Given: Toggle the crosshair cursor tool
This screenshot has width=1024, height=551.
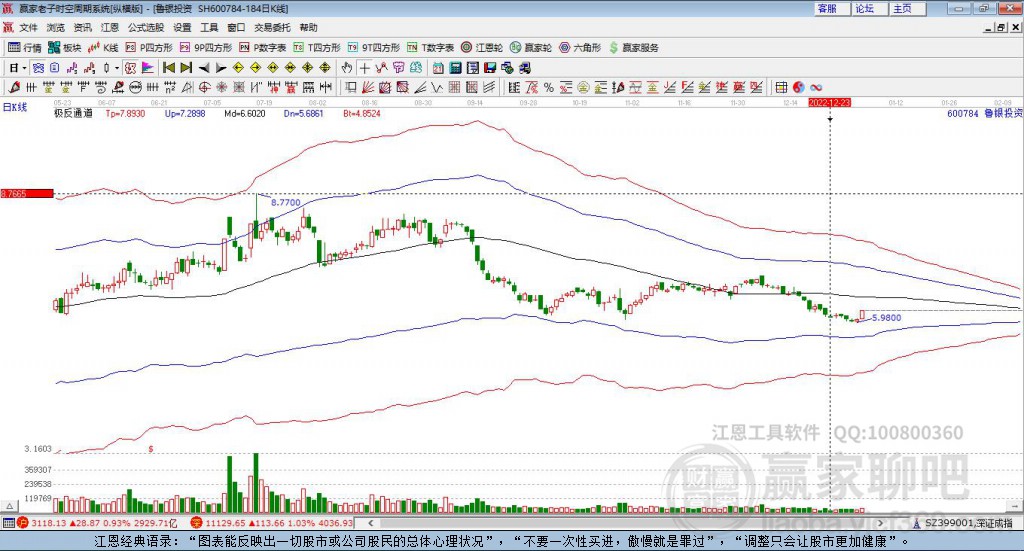Looking at the screenshot, I should [364, 68].
